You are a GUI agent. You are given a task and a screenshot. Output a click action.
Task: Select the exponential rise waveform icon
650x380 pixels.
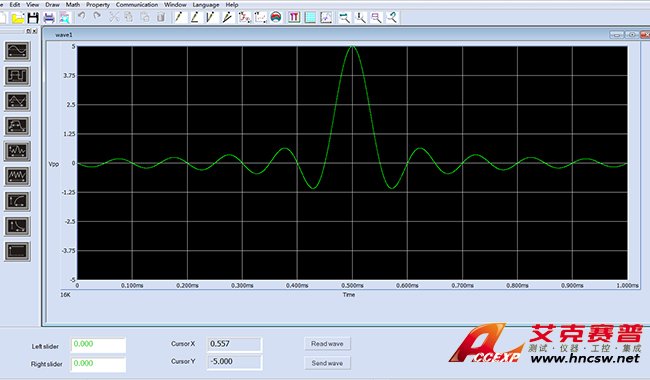click(17, 201)
